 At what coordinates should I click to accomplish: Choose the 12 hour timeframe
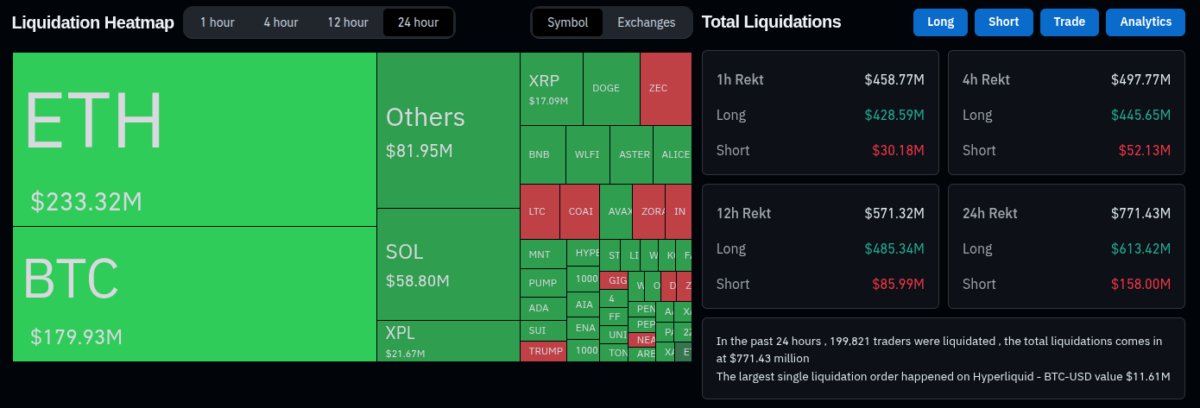click(x=347, y=22)
